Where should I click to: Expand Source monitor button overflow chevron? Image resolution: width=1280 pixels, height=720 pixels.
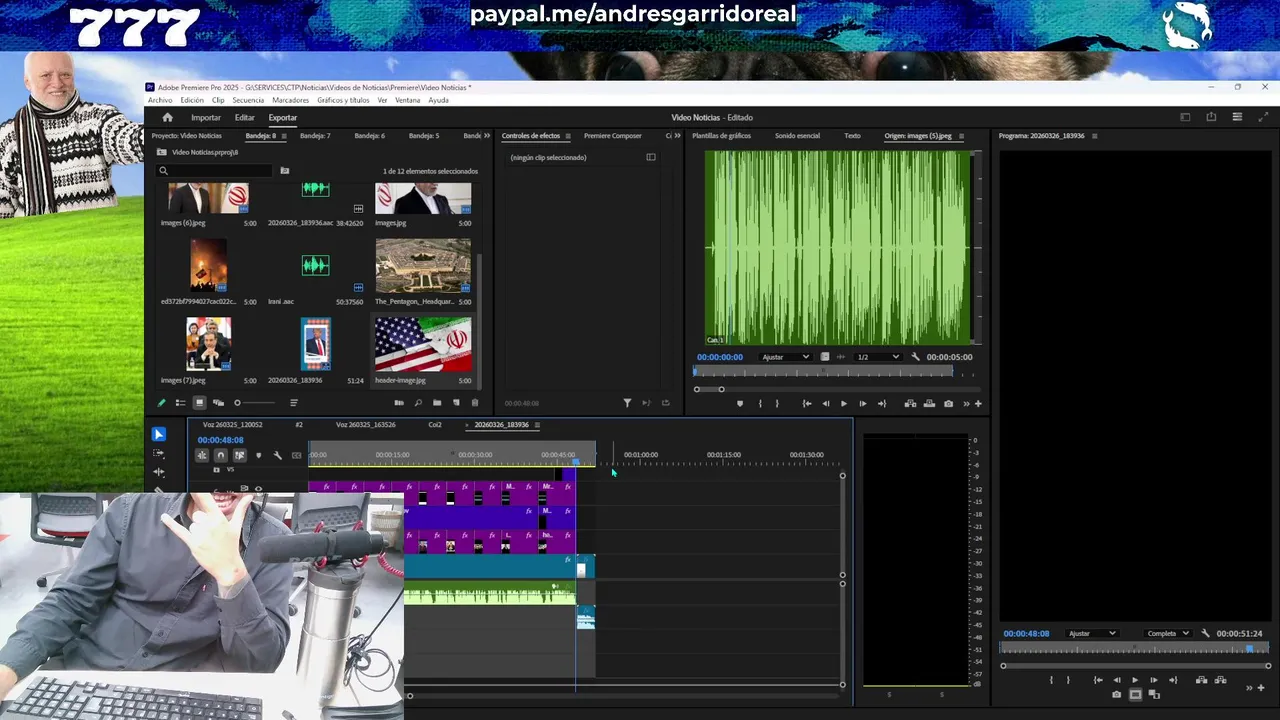click(x=968, y=404)
